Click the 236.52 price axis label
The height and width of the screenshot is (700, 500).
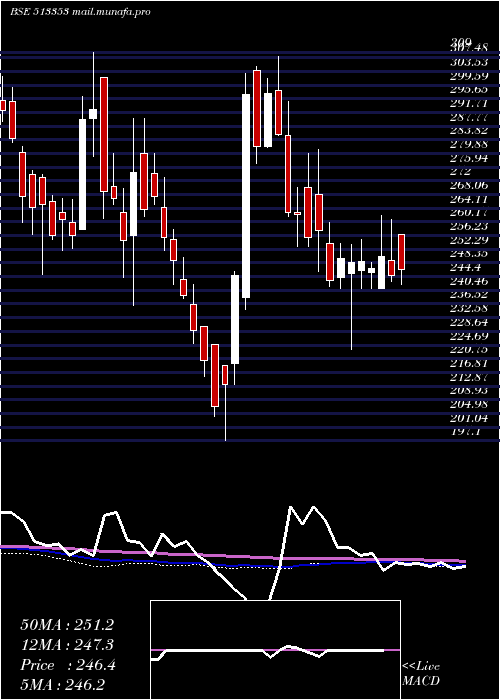point(469,296)
